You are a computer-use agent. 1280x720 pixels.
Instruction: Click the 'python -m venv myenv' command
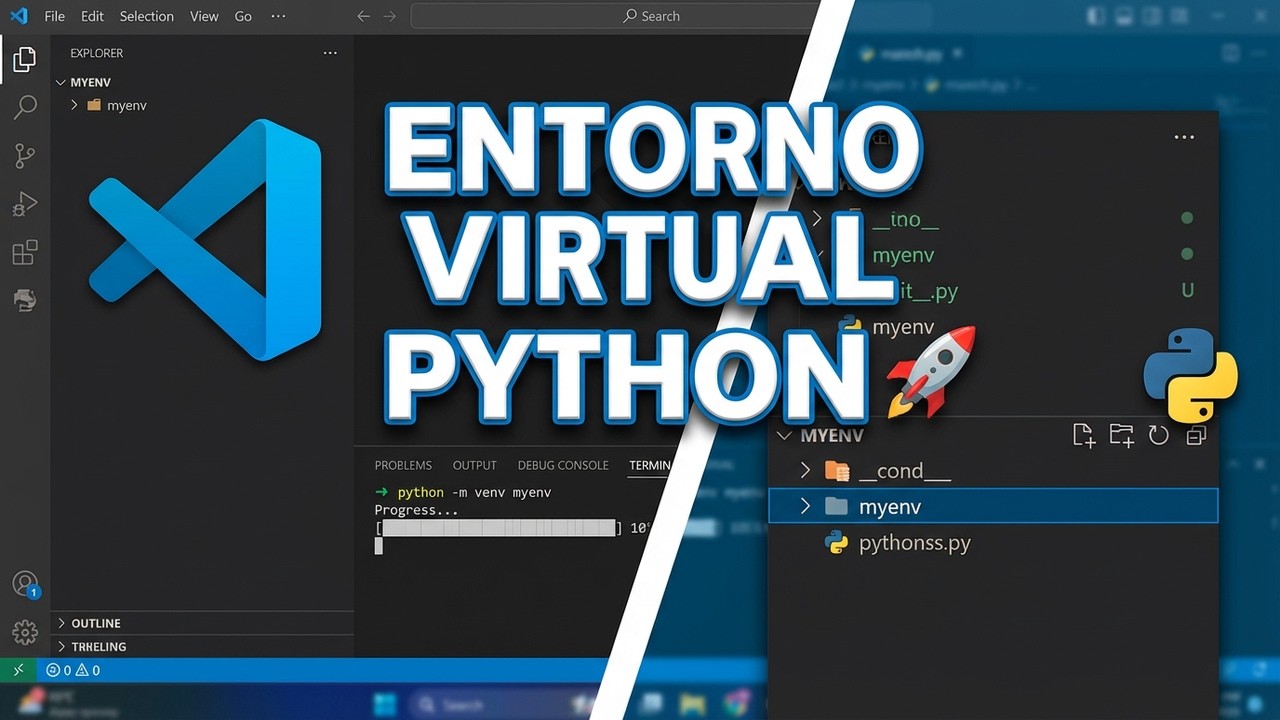474,492
